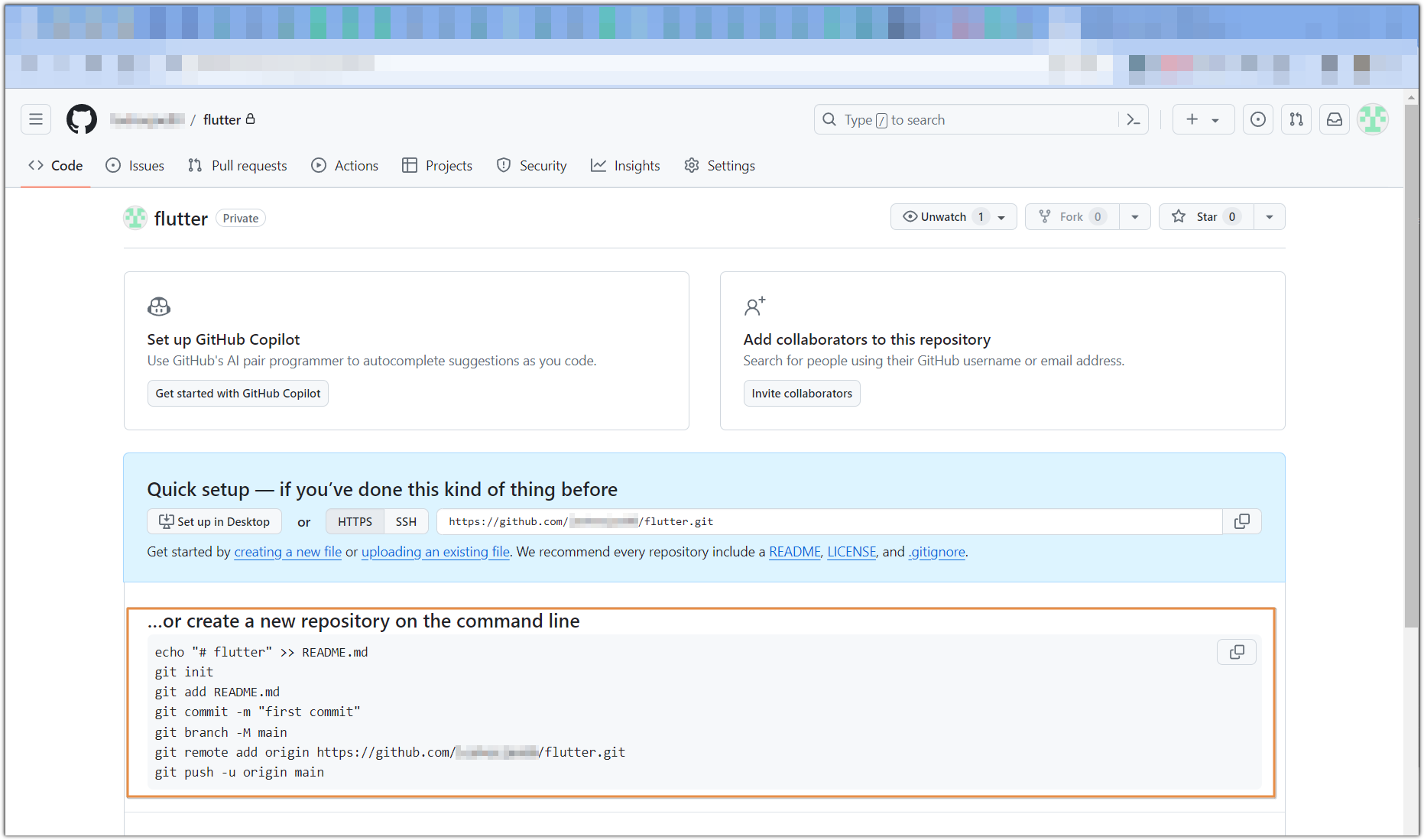
Task: Switch to the Actions tab
Action: click(x=345, y=166)
